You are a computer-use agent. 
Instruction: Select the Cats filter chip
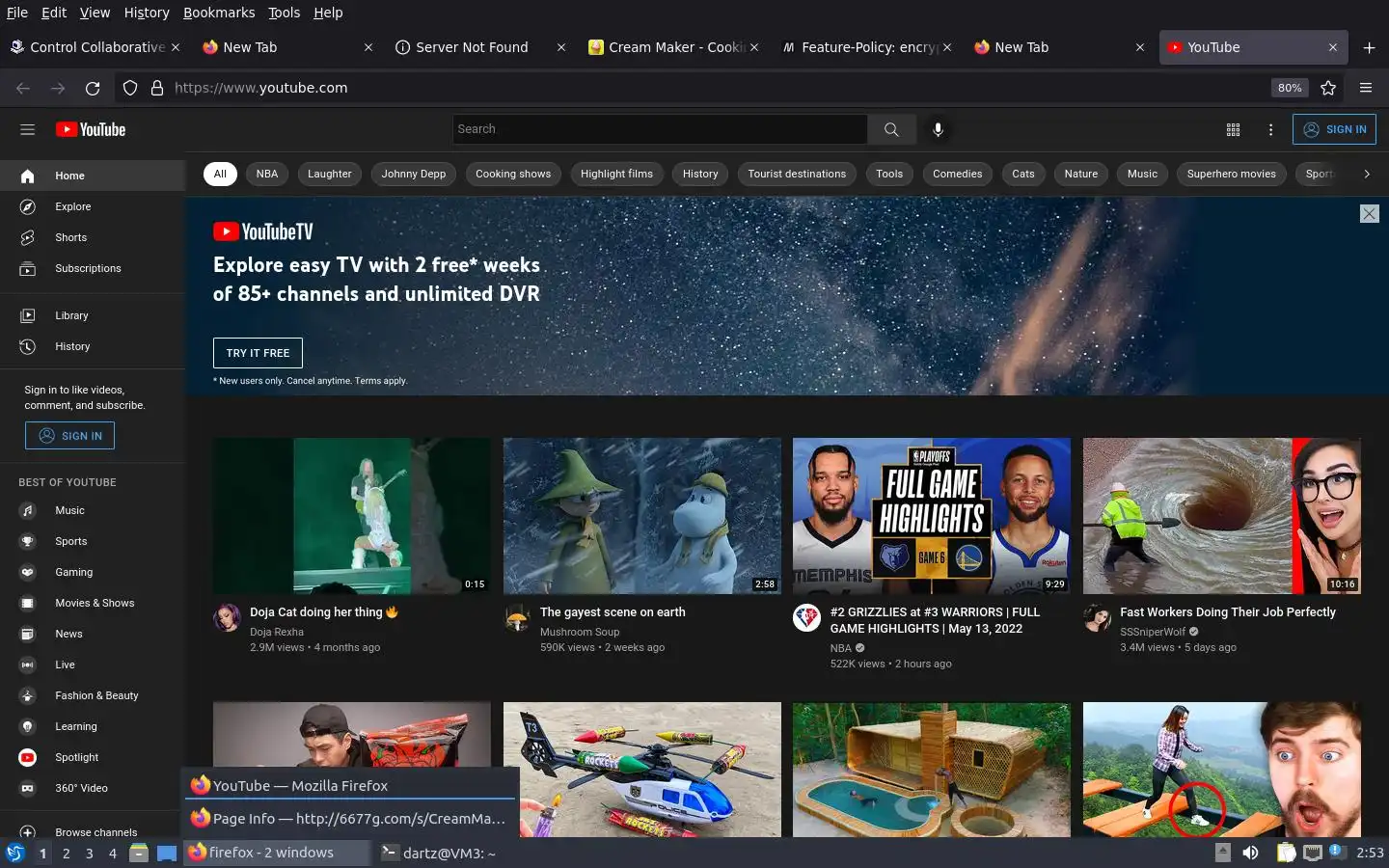tap(1023, 174)
